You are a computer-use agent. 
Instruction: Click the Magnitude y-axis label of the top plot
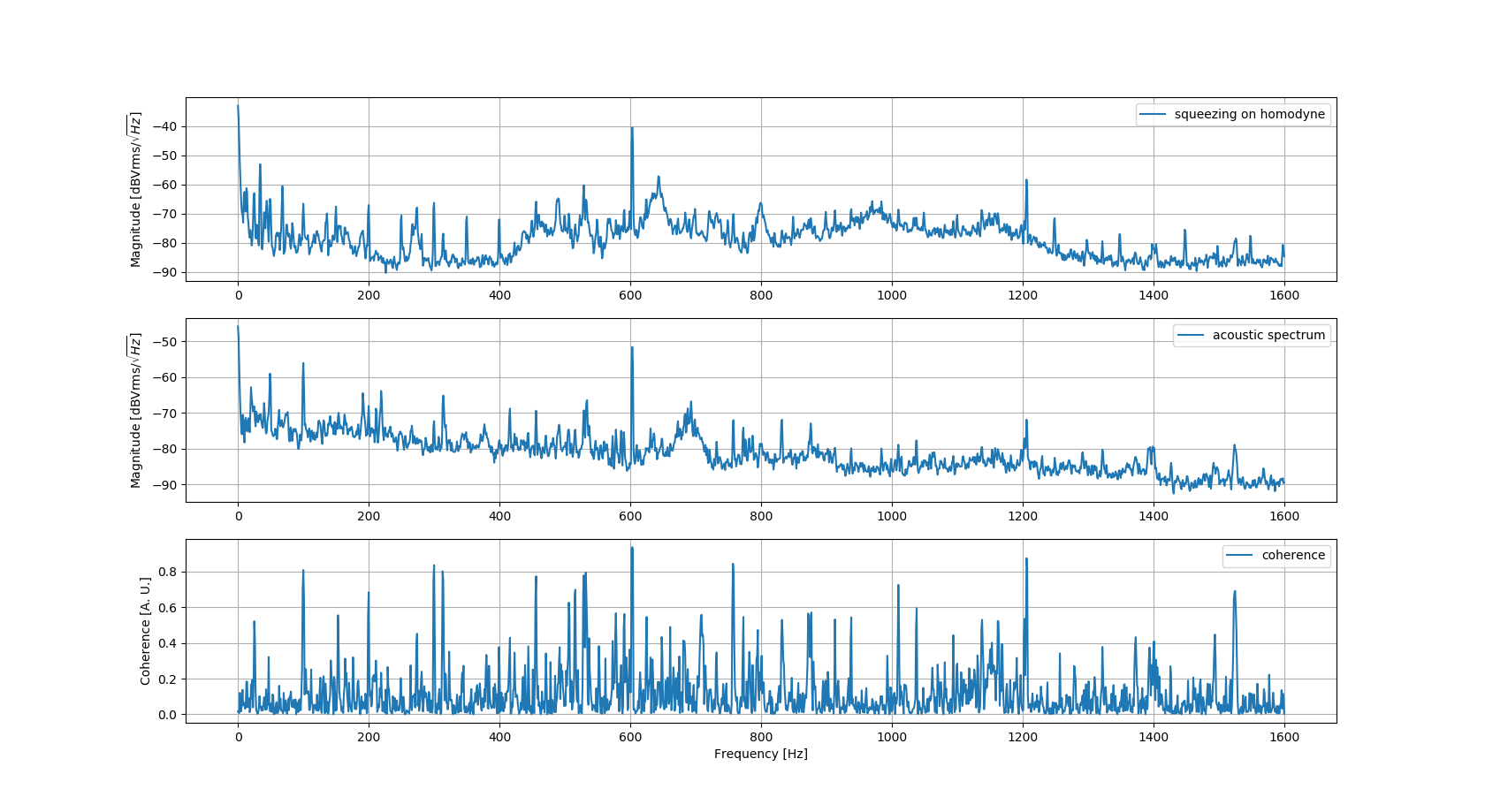click(135, 189)
